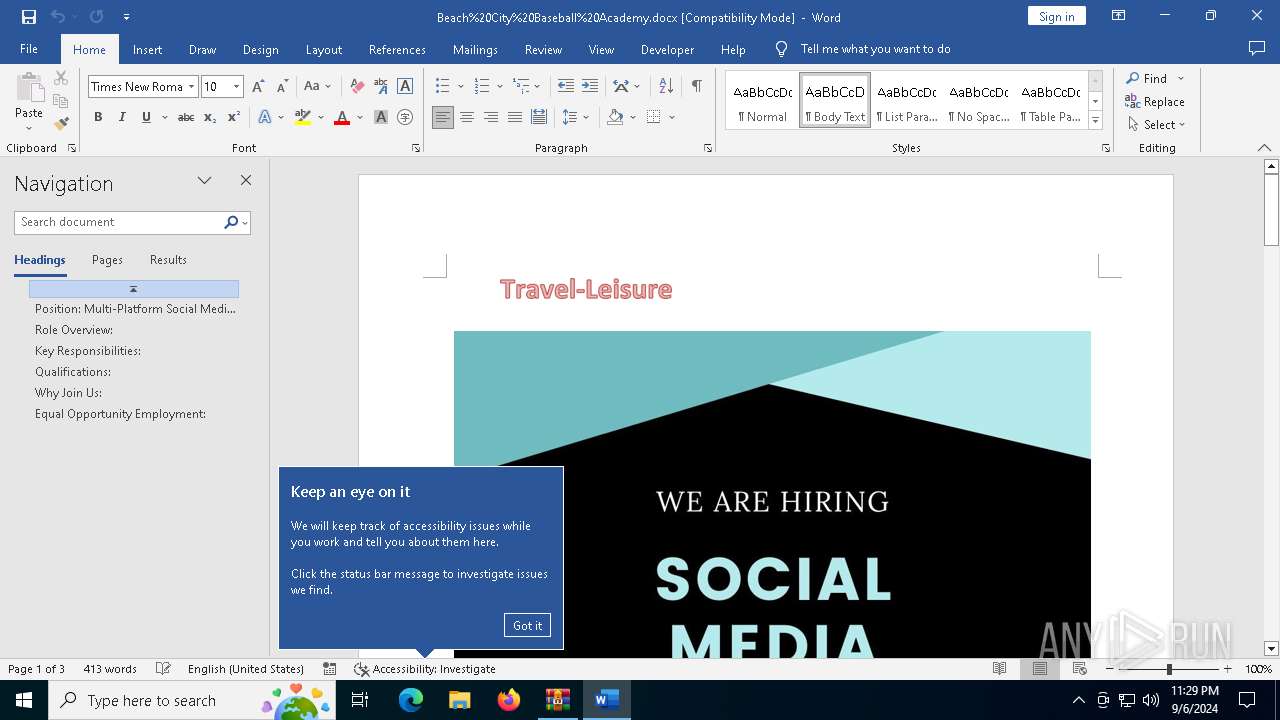Center align the paragraph
The image size is (1280, 720).
tap(467, 117)
